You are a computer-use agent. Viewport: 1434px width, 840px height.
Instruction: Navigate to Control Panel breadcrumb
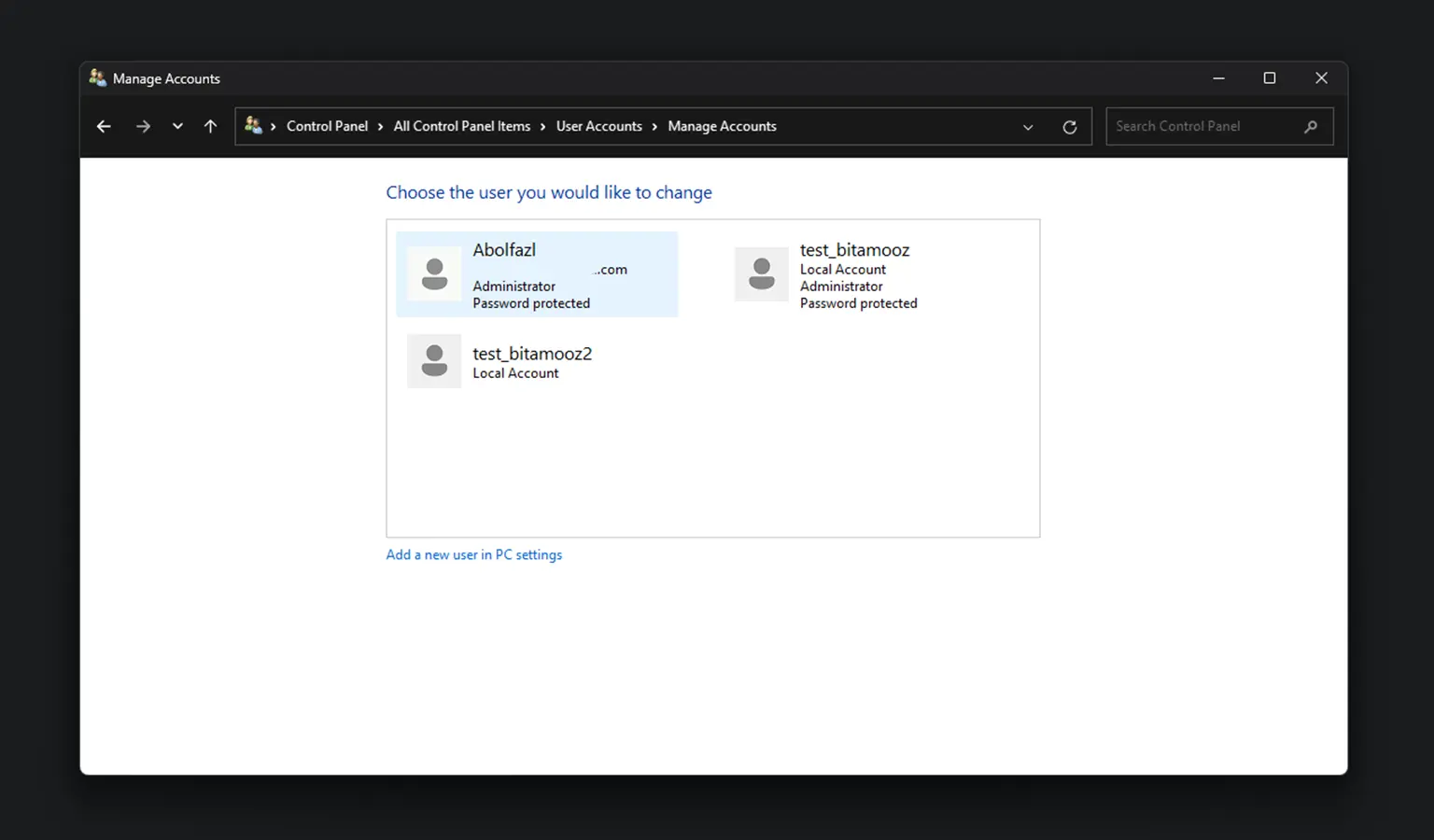coord(327,127)
